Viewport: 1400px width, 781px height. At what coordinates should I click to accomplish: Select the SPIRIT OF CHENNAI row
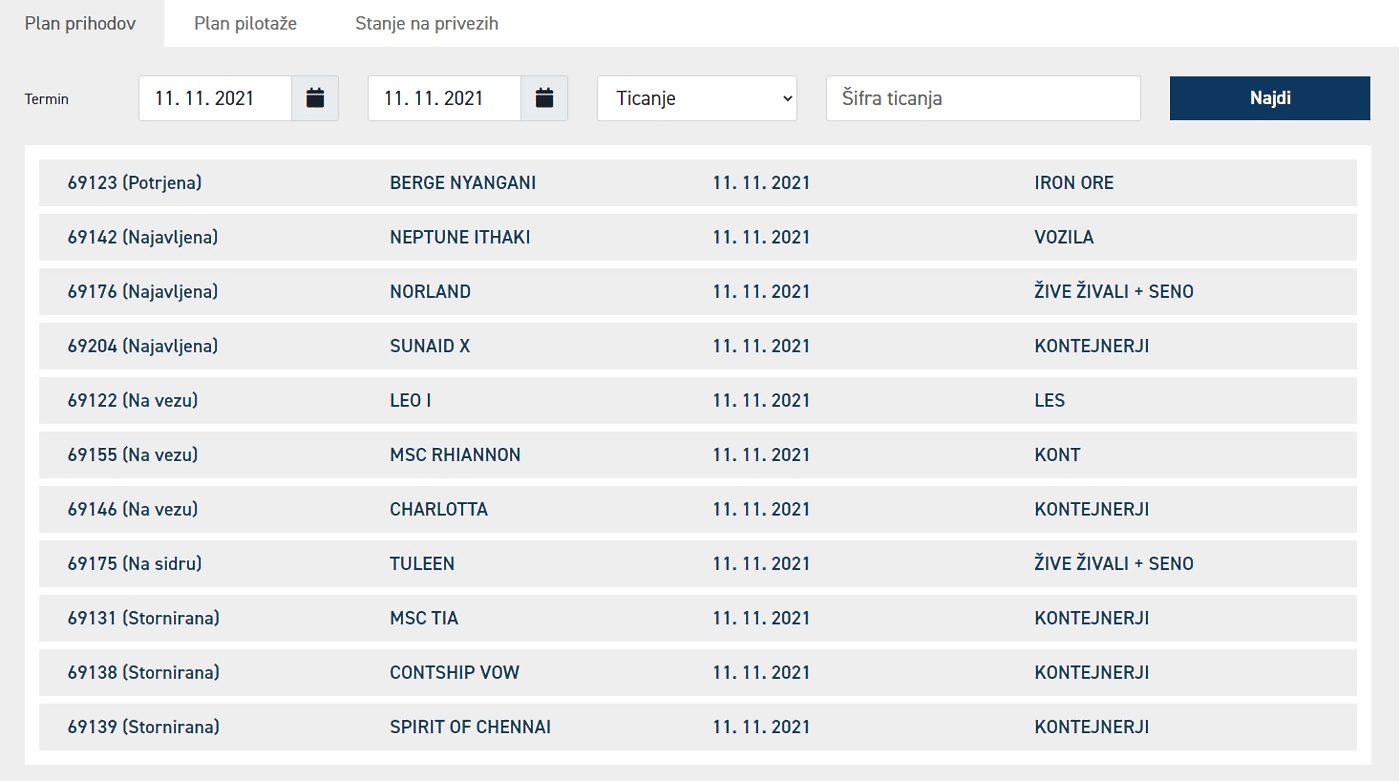coord(698,727)
